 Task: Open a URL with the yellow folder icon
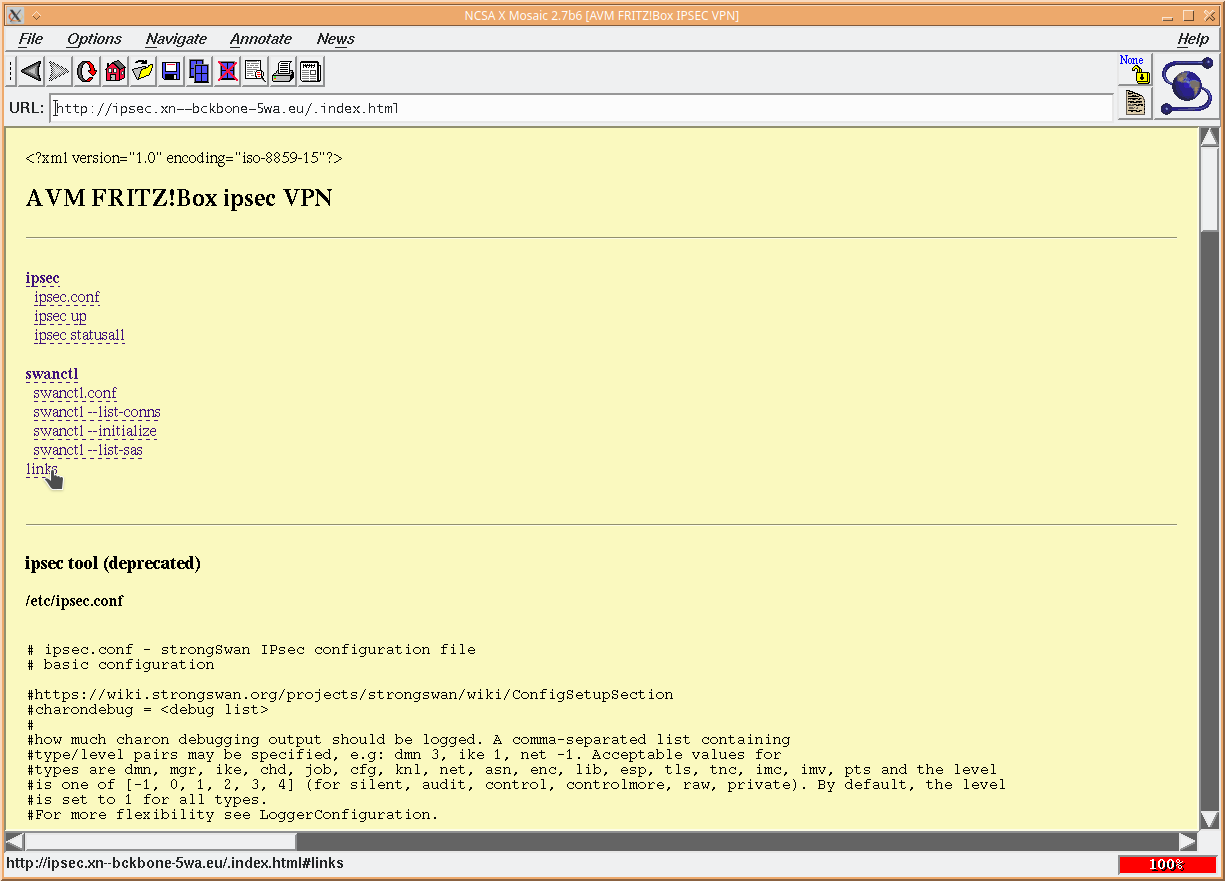pyautogui.click(x=143, y=71)
